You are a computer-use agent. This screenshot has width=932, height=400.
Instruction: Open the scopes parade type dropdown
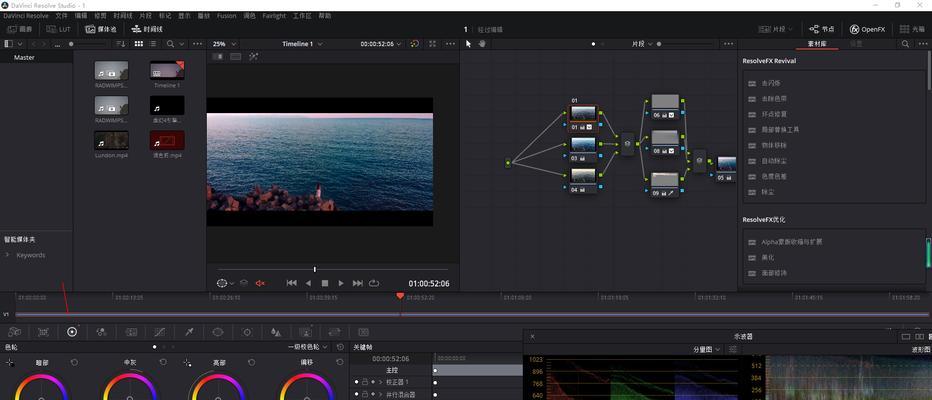707,349
